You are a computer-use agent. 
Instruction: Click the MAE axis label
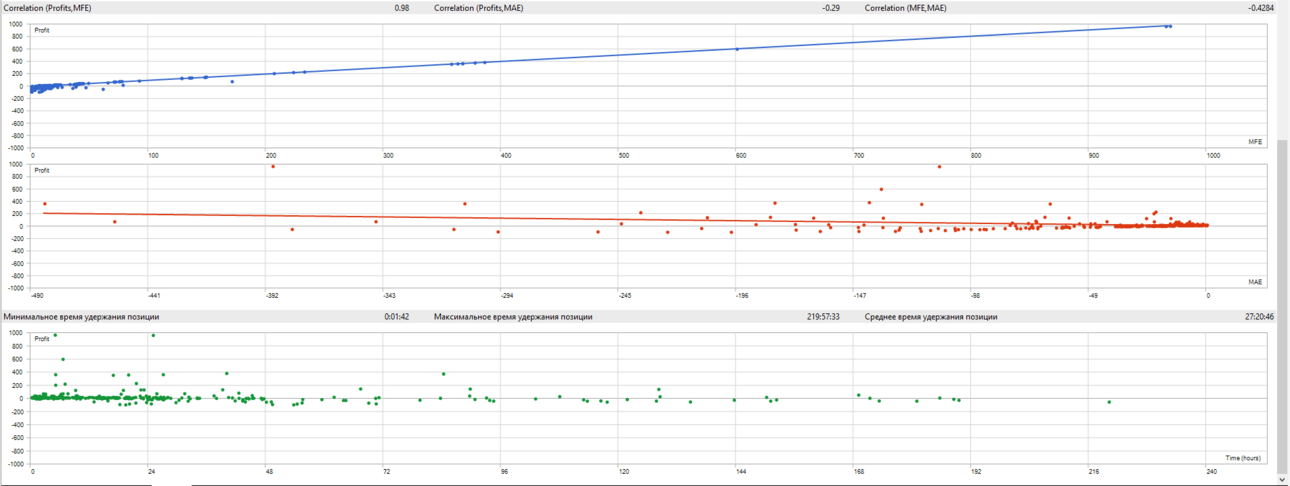coord(1254,282)
